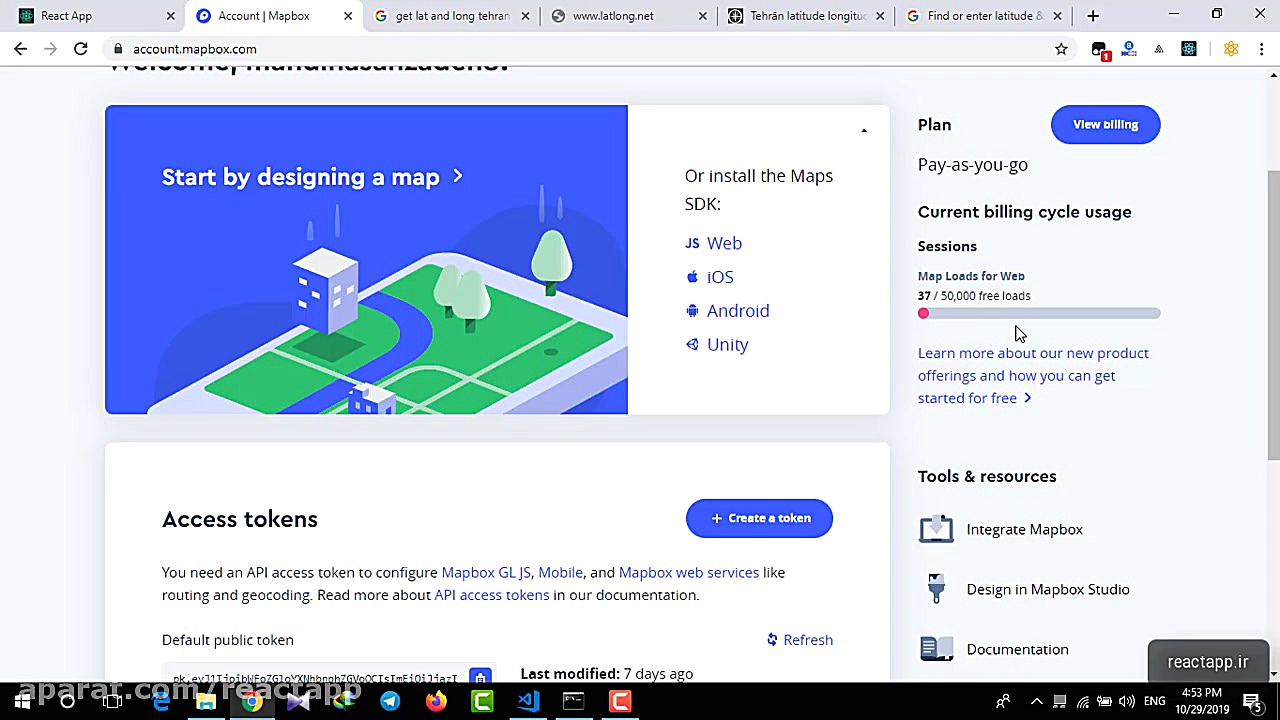
Task: Expand the product offerings link chevron
Action: pyautogui.click(x=1027, y=397)
